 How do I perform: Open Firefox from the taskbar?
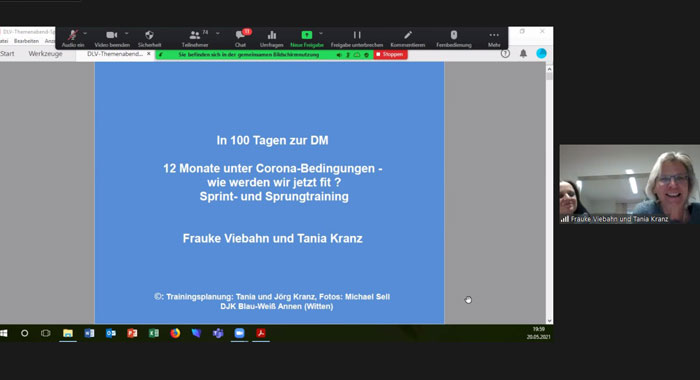[x=175, y=333]
